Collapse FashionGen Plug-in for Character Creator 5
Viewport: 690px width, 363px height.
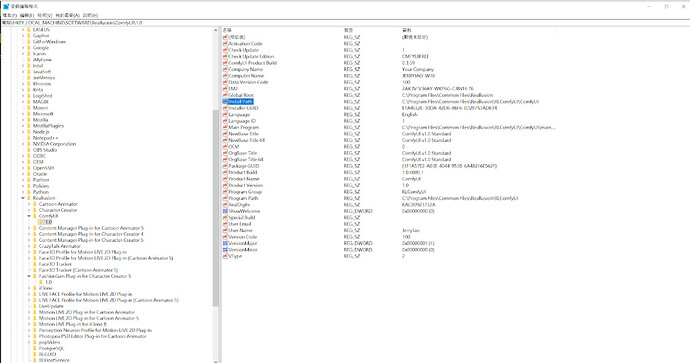(29, 276)
